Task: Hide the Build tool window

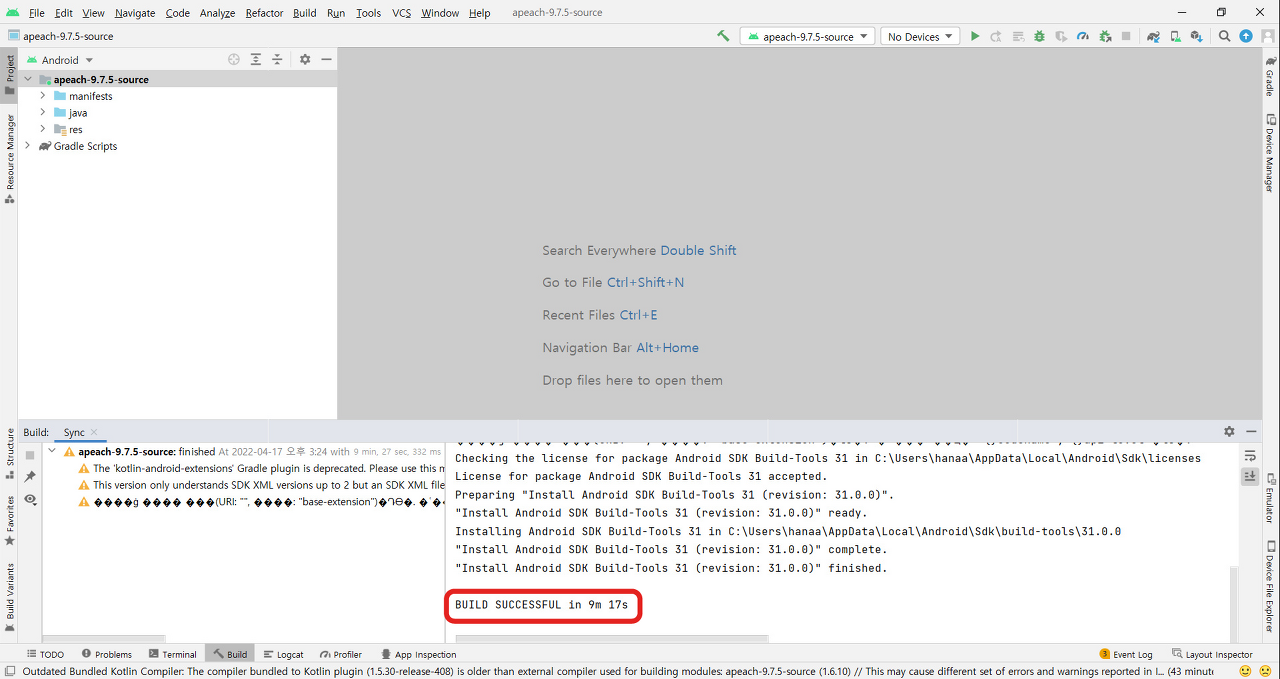Action: (1251, 432)
